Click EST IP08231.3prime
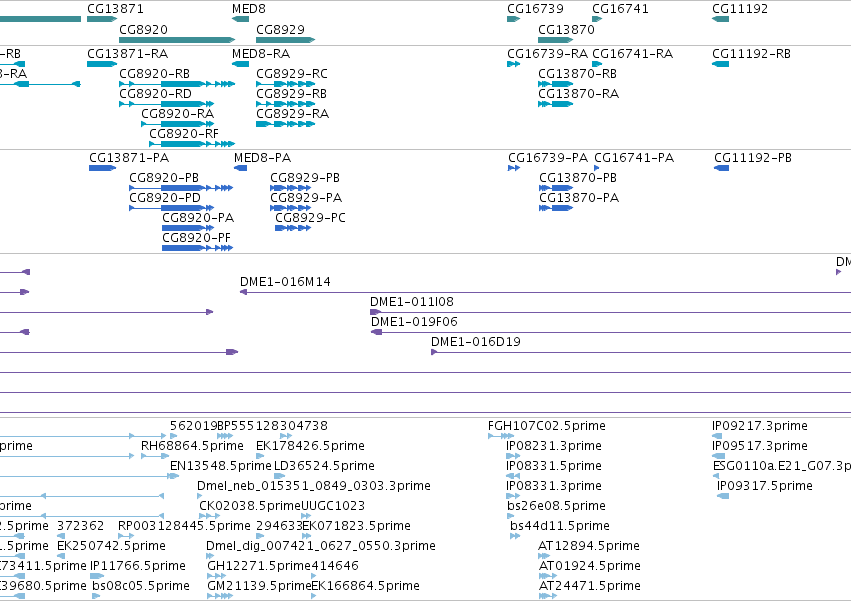851x601 pixels. 554,446
